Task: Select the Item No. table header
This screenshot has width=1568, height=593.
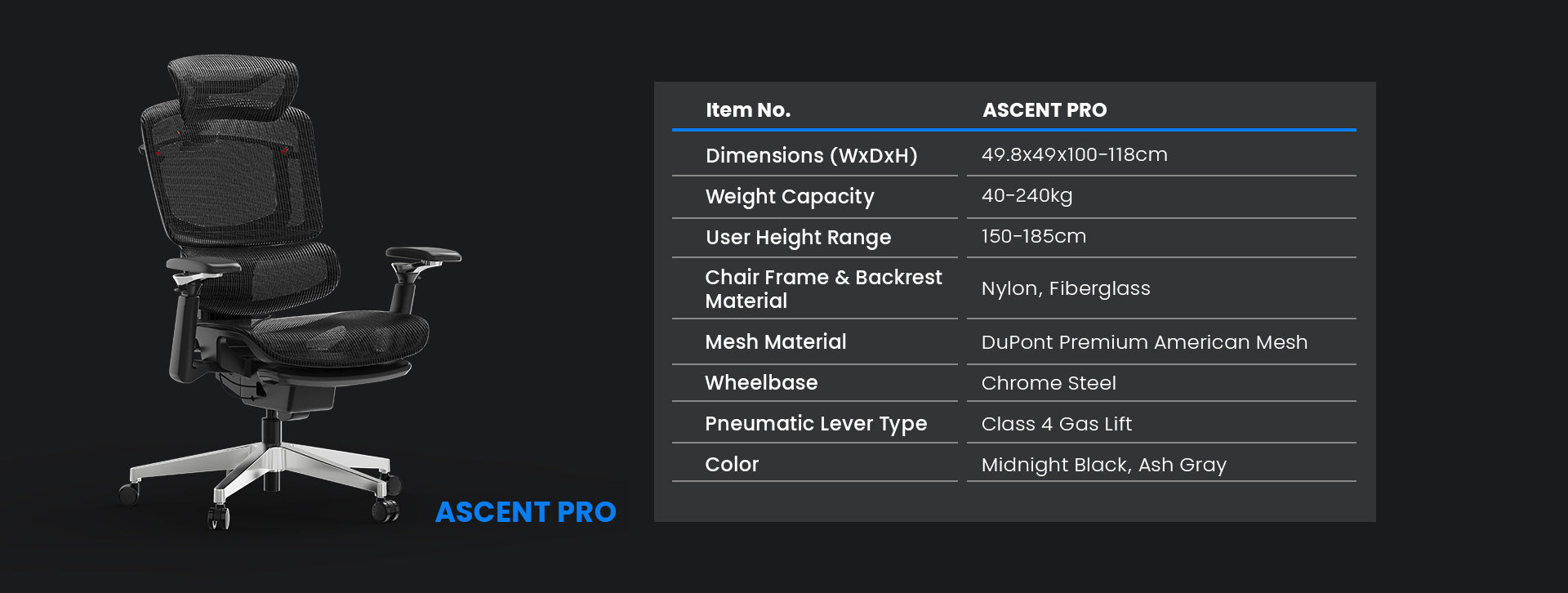Action: [748, 110]
